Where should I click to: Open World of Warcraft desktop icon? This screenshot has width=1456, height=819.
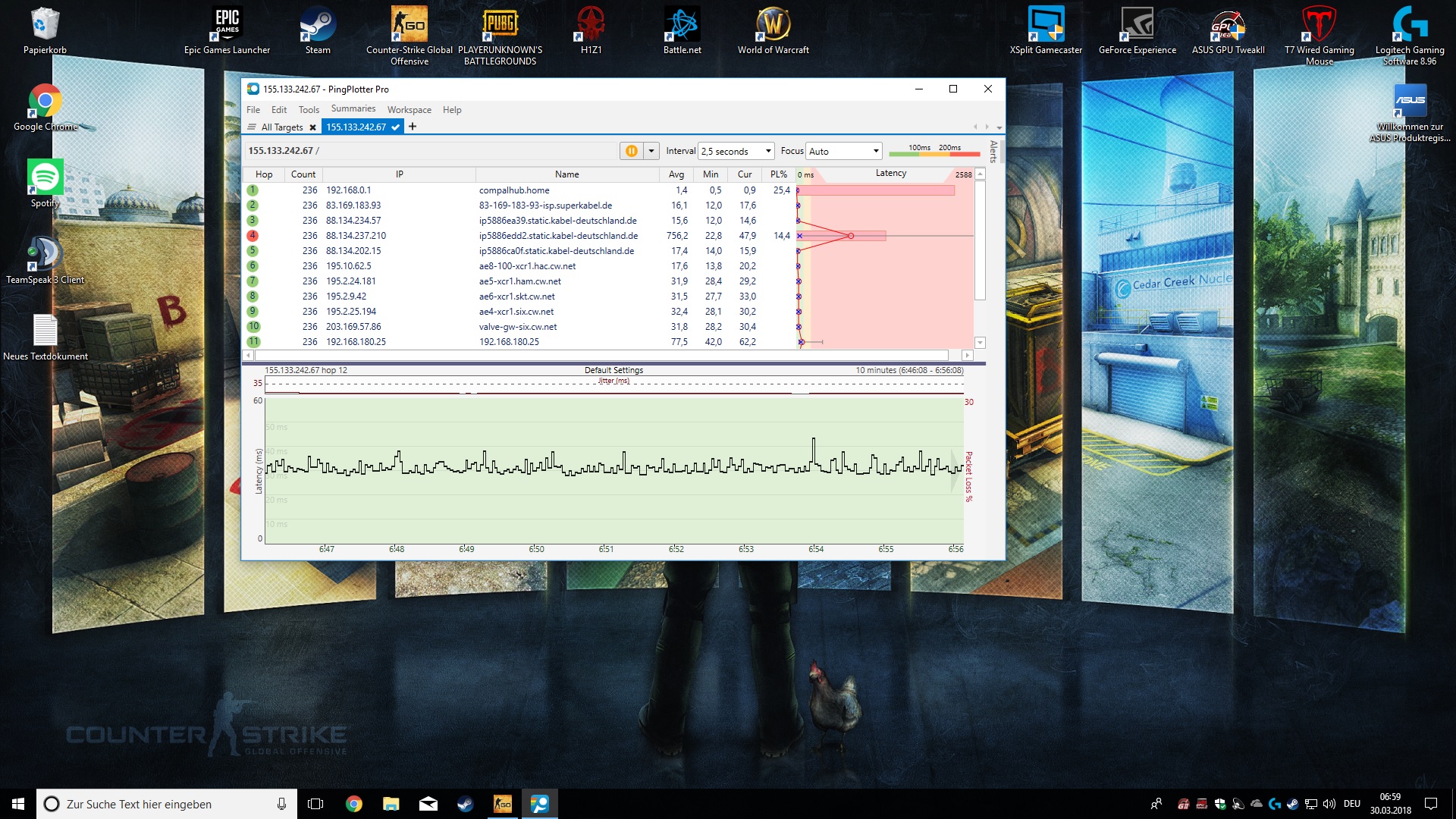pyautogui.click(x=773, y=31)
